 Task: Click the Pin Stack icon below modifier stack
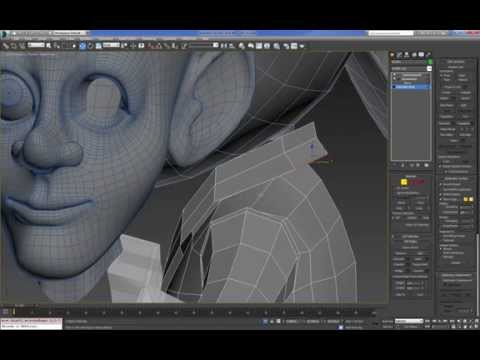pos(395,165)
